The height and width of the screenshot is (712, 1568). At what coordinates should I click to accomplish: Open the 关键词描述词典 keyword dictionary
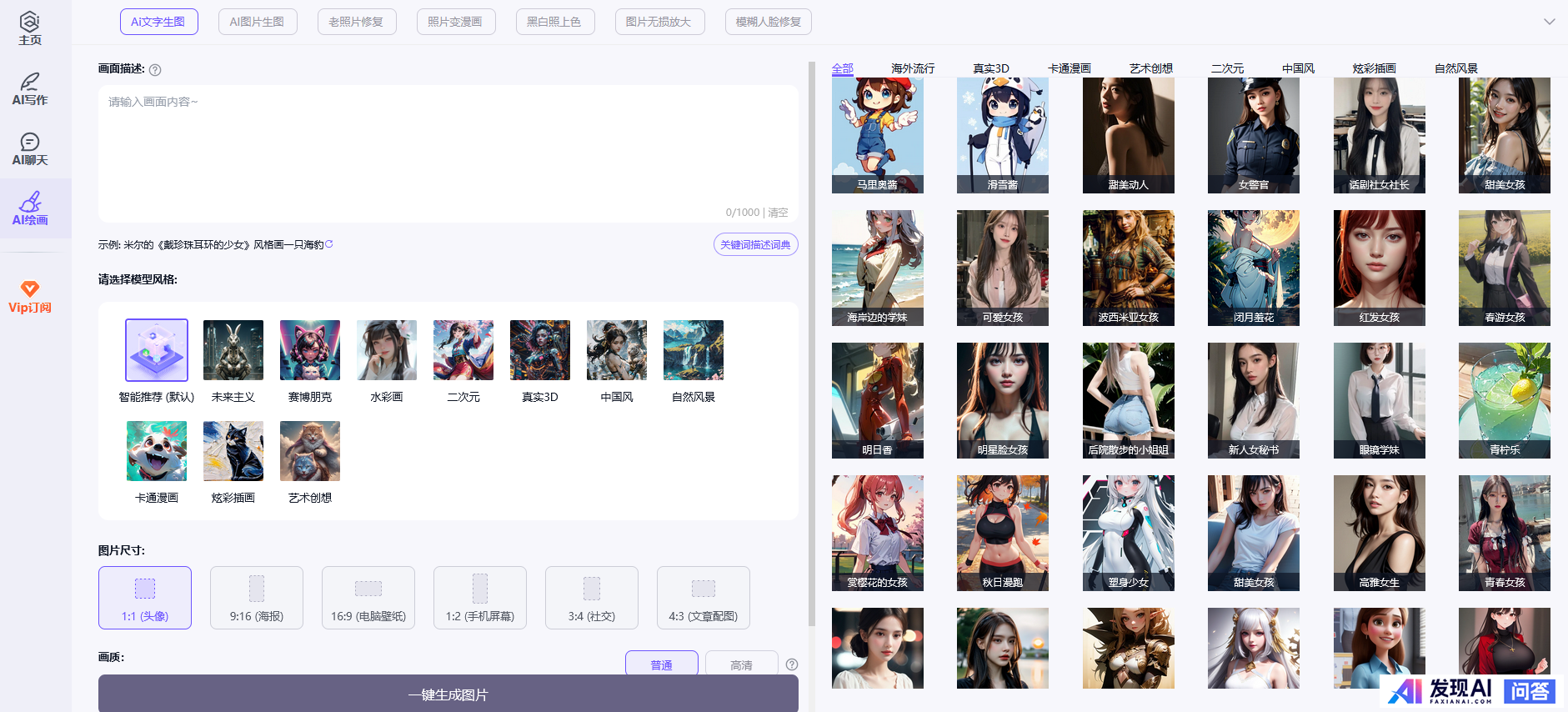pyautogui.click(x=755, y=244)
